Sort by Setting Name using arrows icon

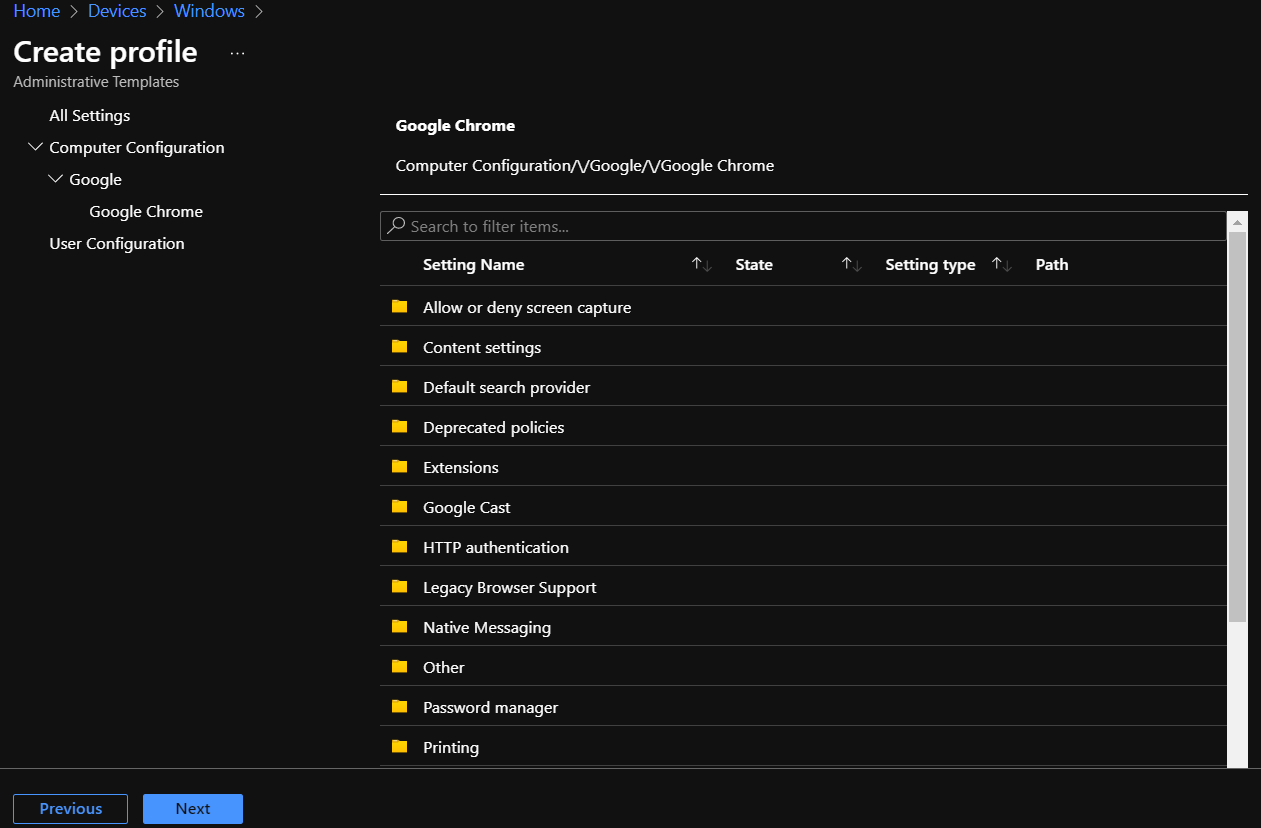[x=702, y=265]
